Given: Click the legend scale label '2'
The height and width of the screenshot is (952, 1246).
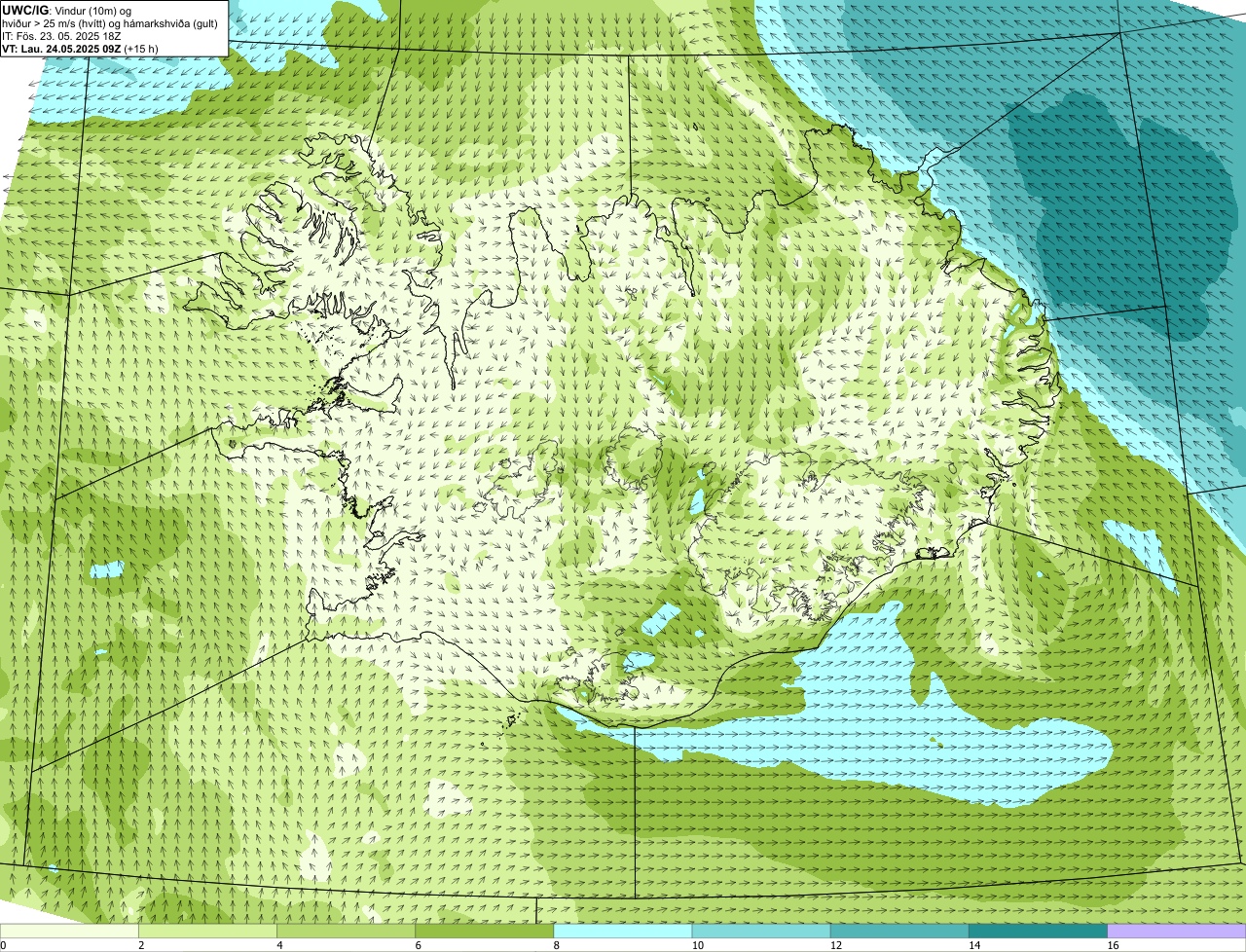Looking at the screenshot, I should point(141,945).
